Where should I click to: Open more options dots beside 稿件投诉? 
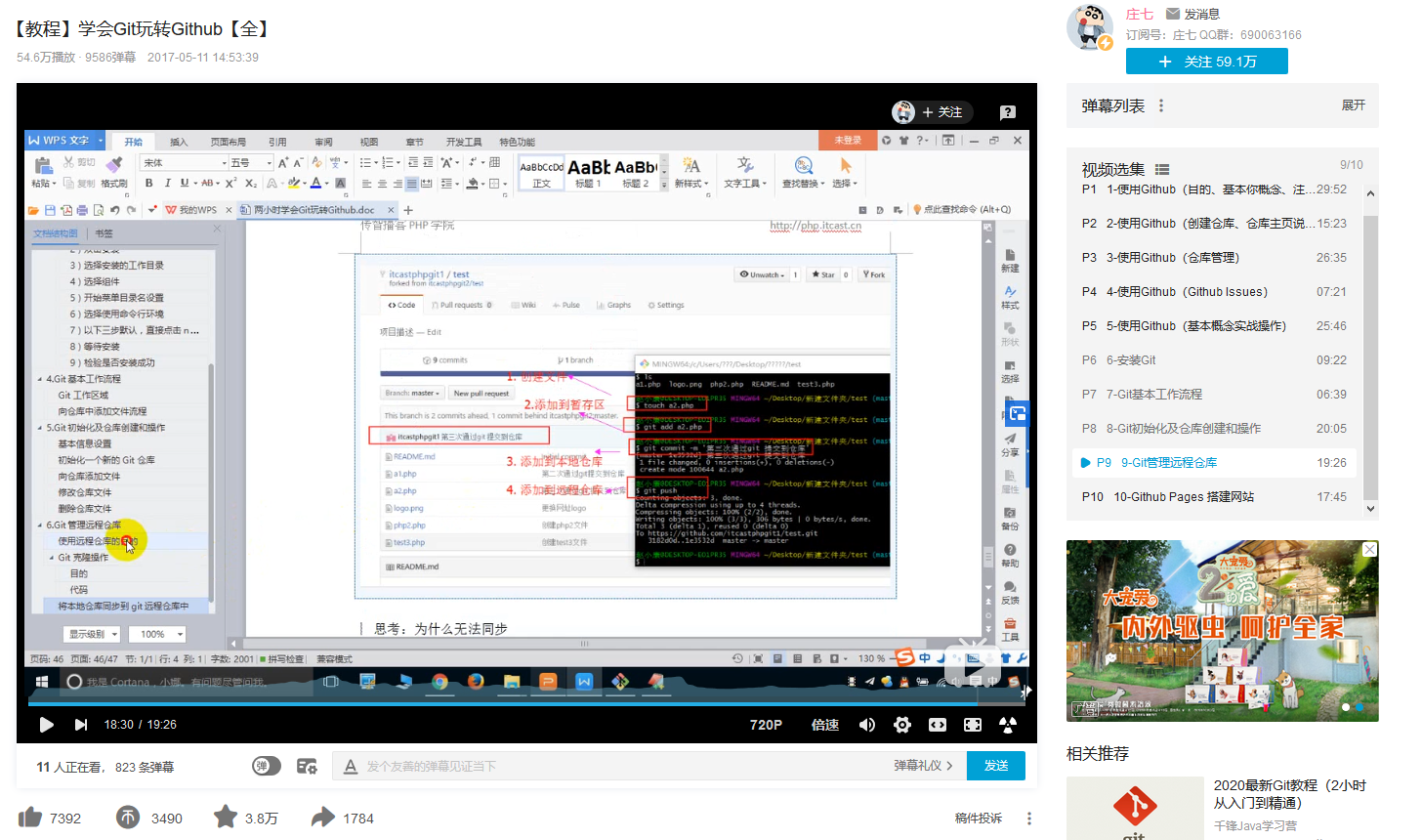1029,819
